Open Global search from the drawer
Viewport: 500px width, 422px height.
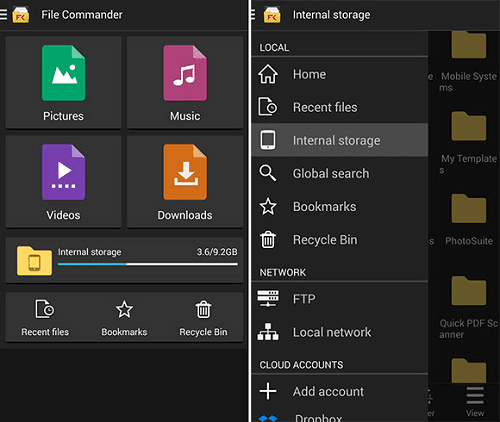pos(340,173)
